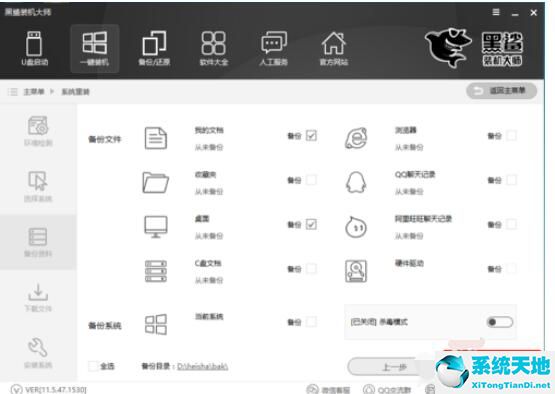
Task: Click the C盘文档 disk drive icon
Action: point(156,271)
